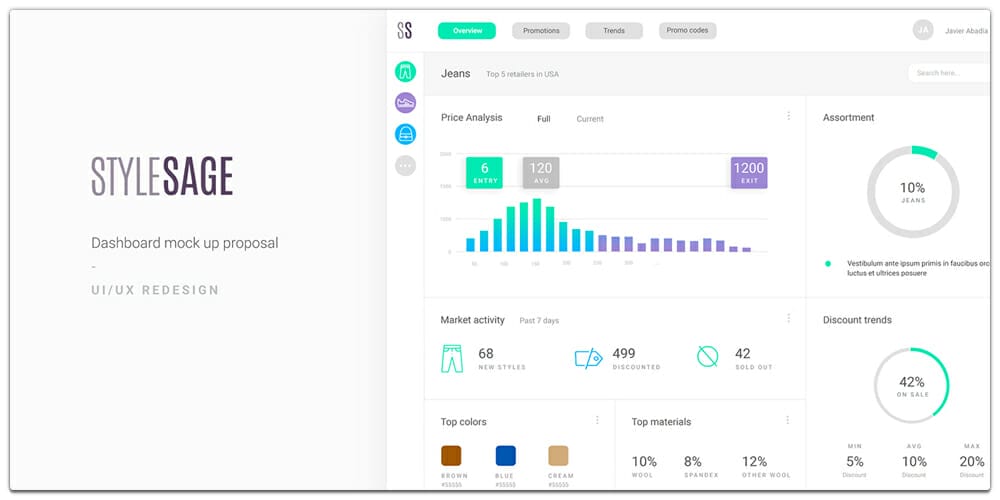The width and height of the screenshot is (1000, 500).
Task: Click the Assortment 10% jeans donut chart
Action: click(x=913, y=192)
